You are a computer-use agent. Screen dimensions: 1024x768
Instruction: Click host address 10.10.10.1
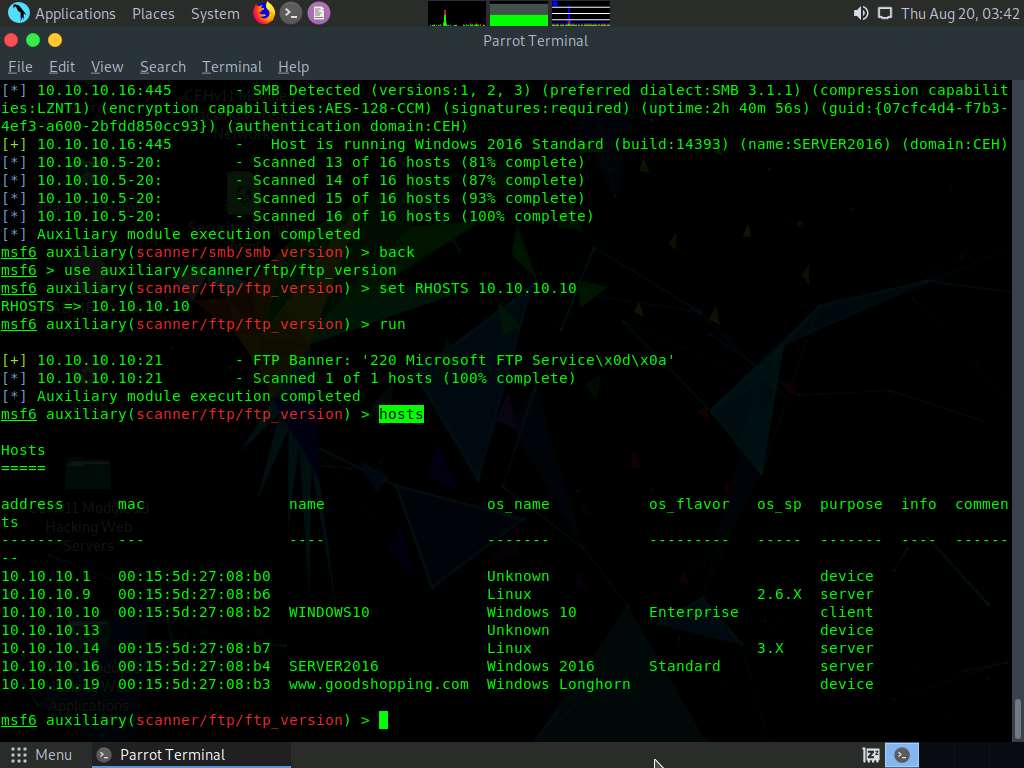click(46, 576)
